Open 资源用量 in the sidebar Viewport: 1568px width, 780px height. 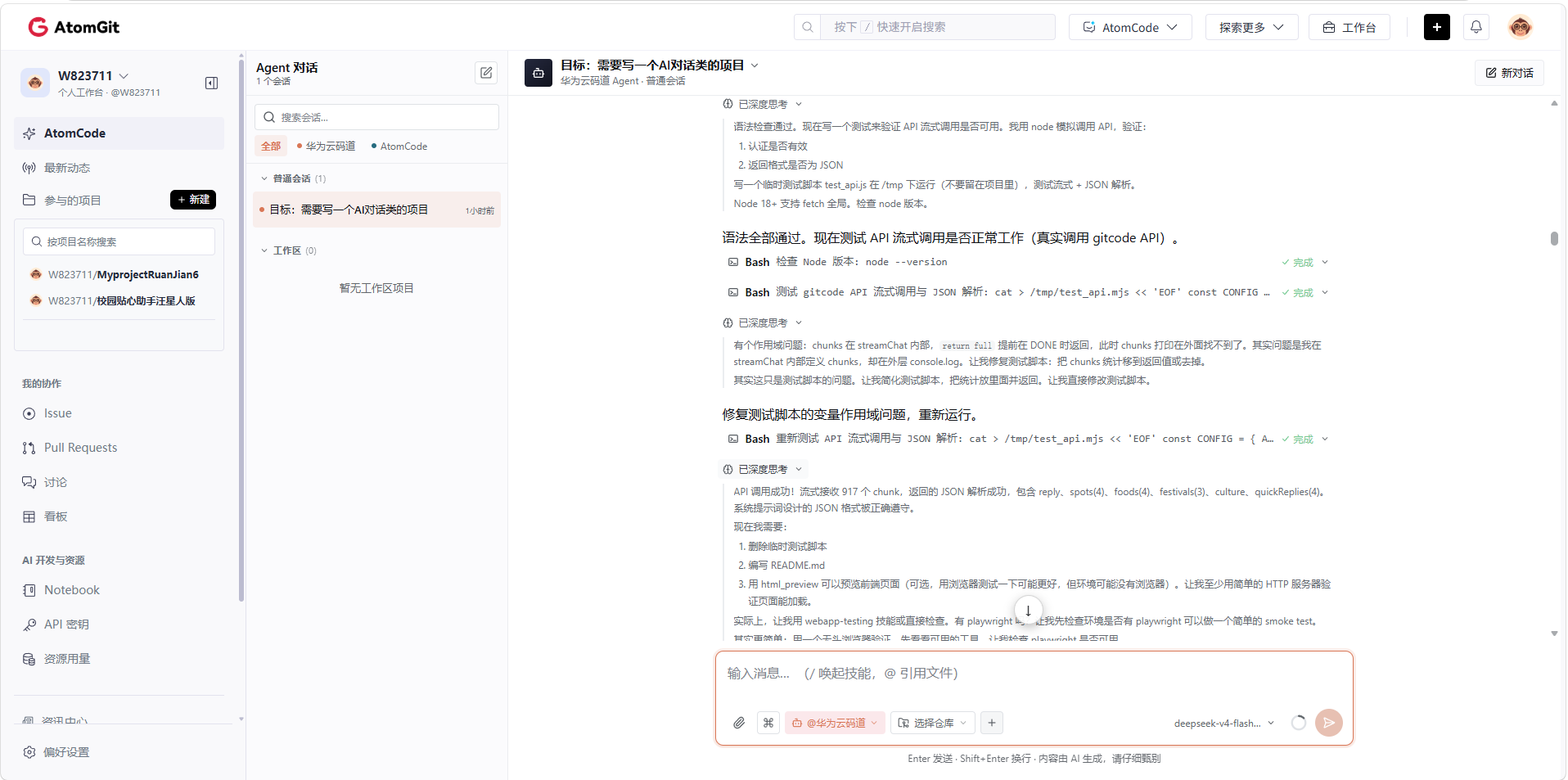coord(67,659)
